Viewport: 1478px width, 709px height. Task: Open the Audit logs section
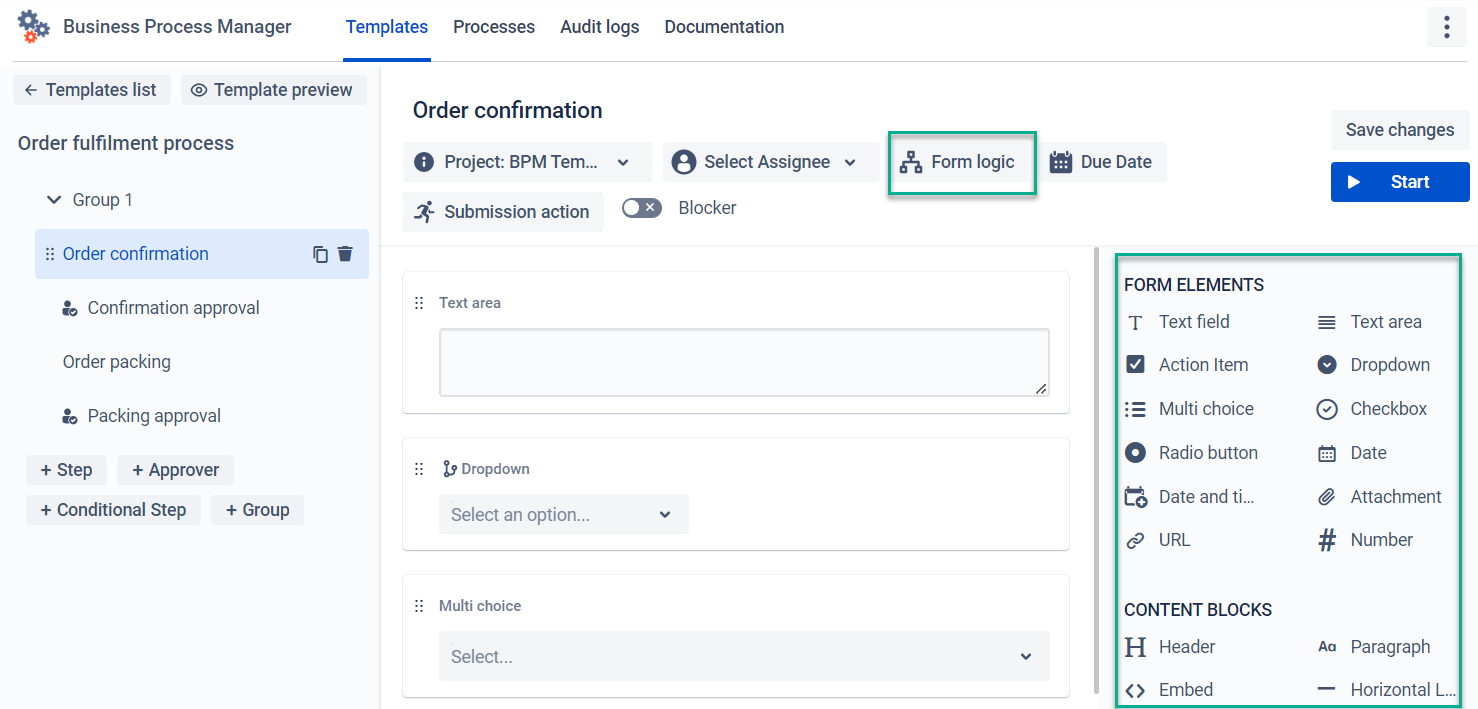[599, 27]
